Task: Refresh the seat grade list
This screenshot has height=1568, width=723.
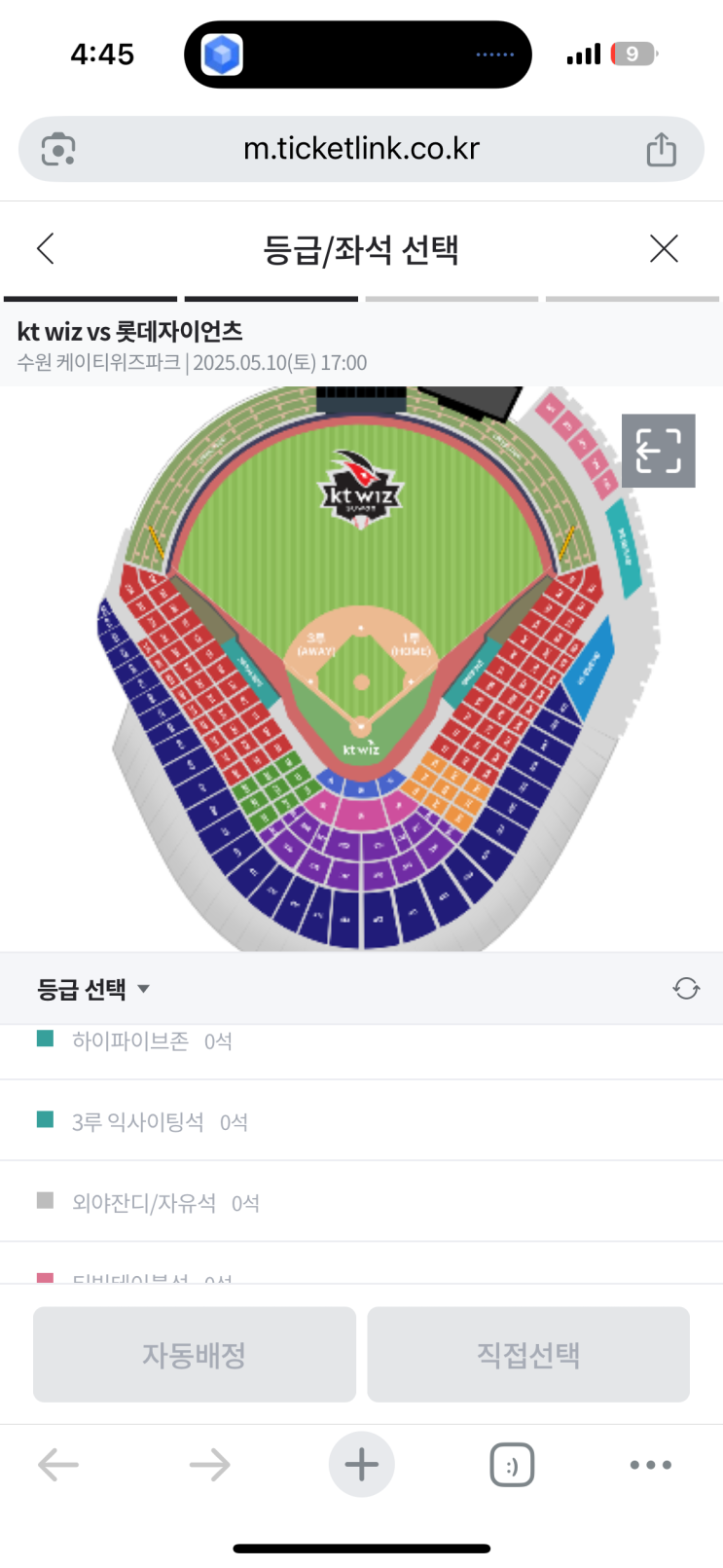Action: pos(686,989)
